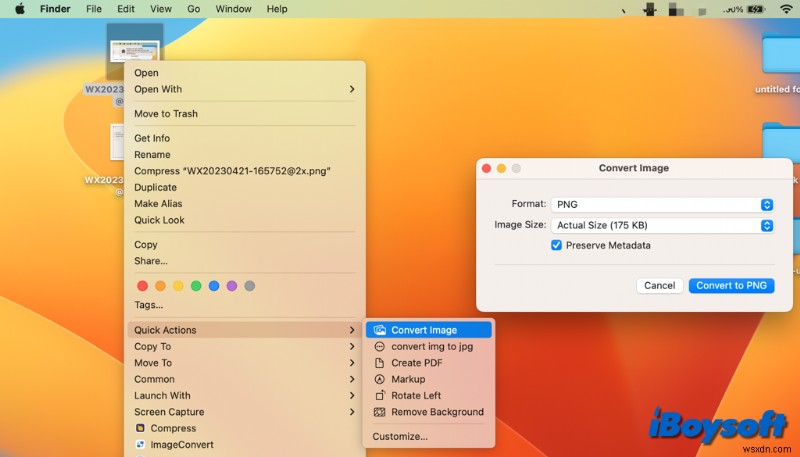This screenshot has height=457, width=800.
Task: Toggle the Preserve Metadata checkbox
Action: pos(556,245)
